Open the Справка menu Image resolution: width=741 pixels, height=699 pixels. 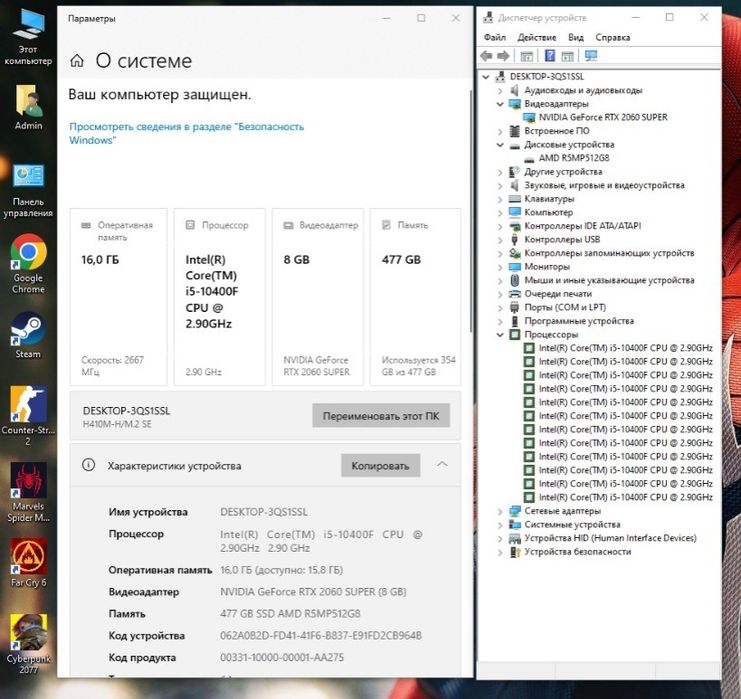[612, 37]
